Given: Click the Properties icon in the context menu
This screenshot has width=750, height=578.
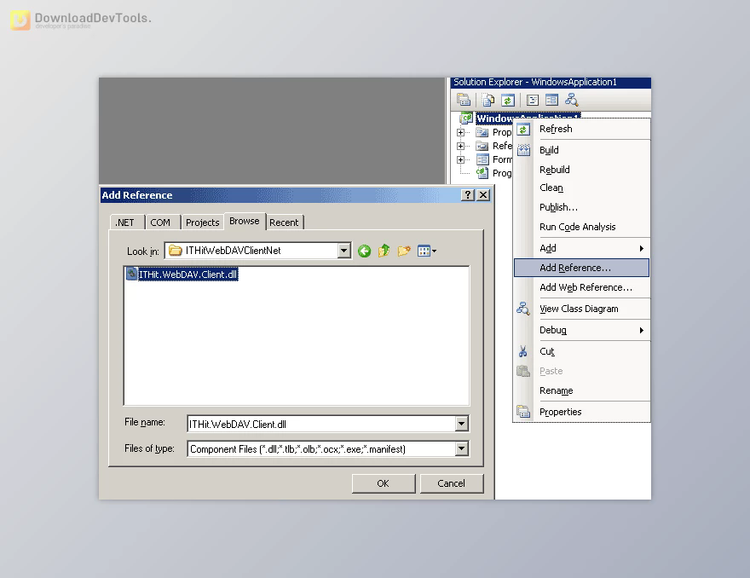Looking at the screenshot, I should [523, 411].
